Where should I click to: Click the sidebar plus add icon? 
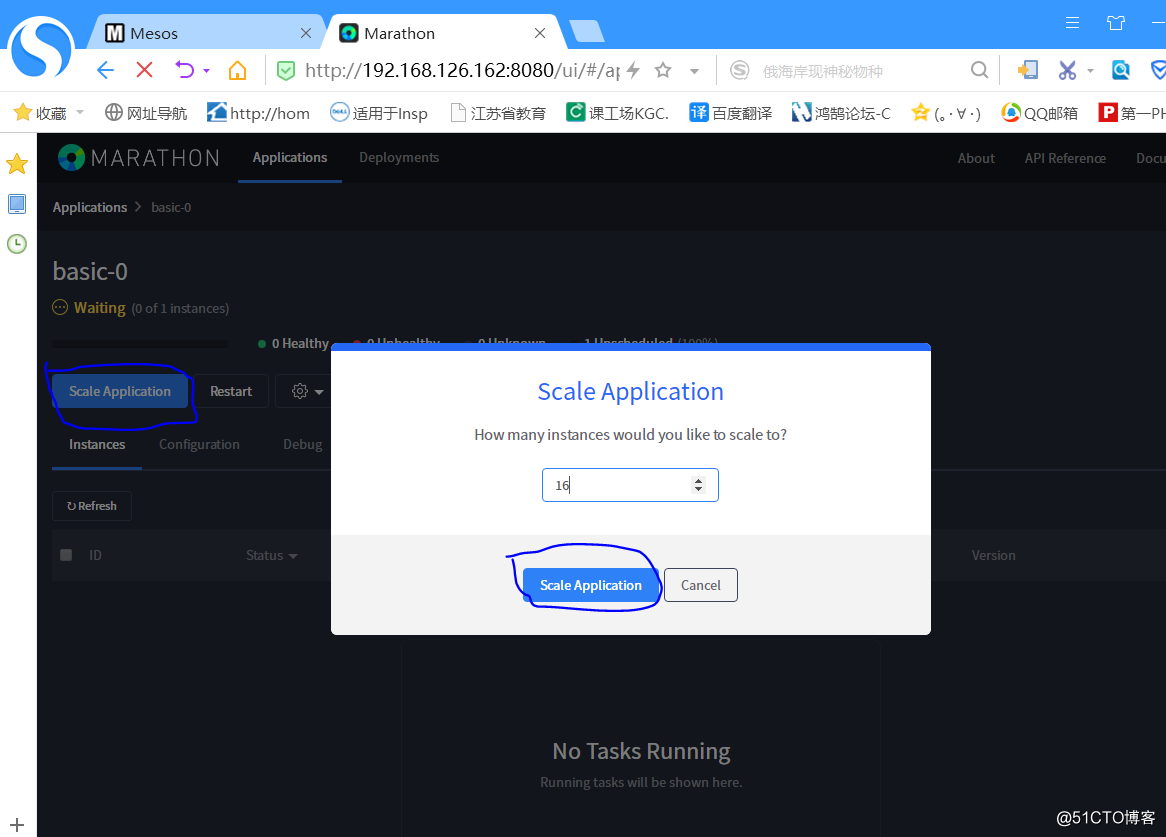(17, 824)
